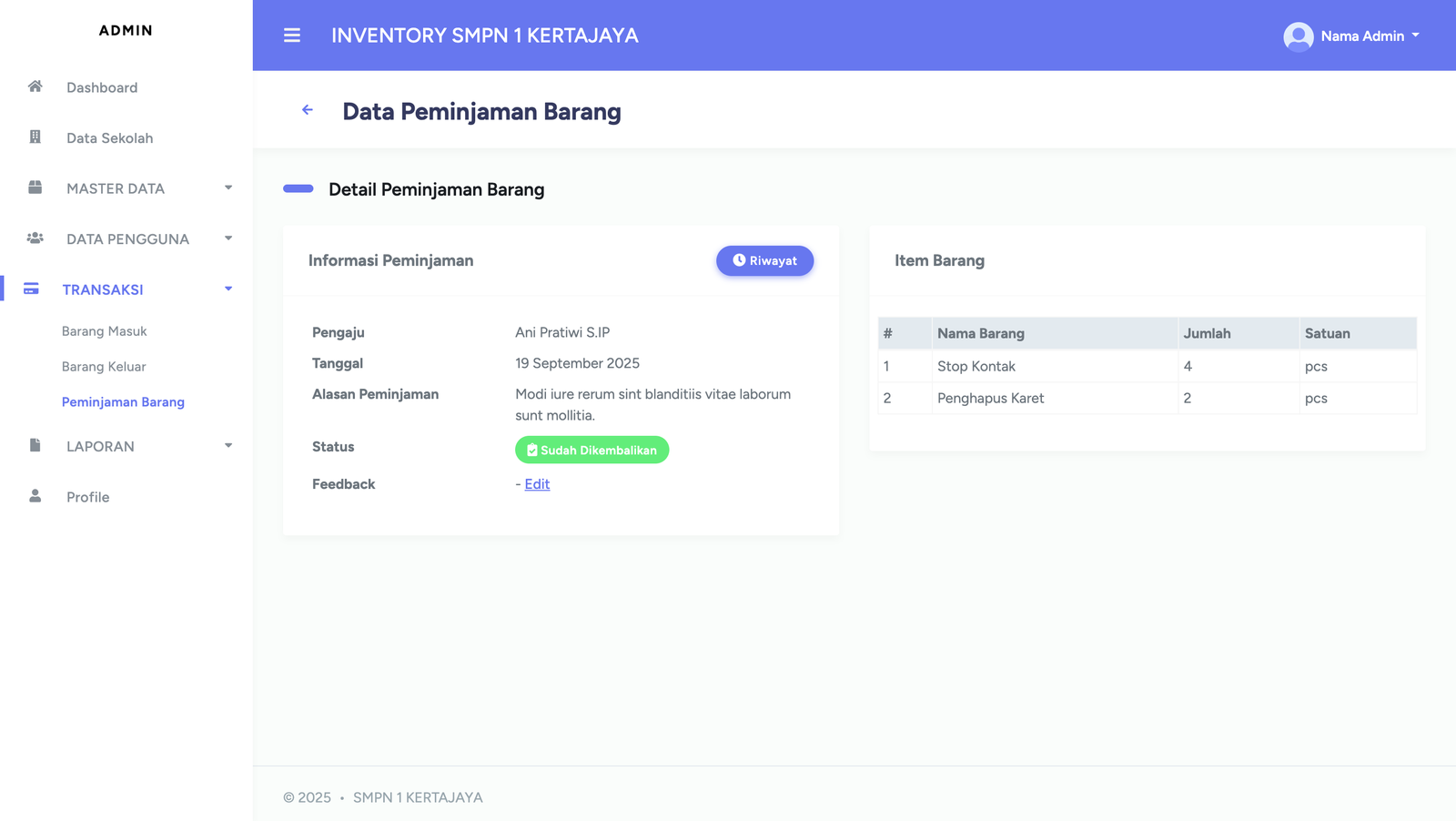Open Barang Masuk submenu item

pos(104,331)
